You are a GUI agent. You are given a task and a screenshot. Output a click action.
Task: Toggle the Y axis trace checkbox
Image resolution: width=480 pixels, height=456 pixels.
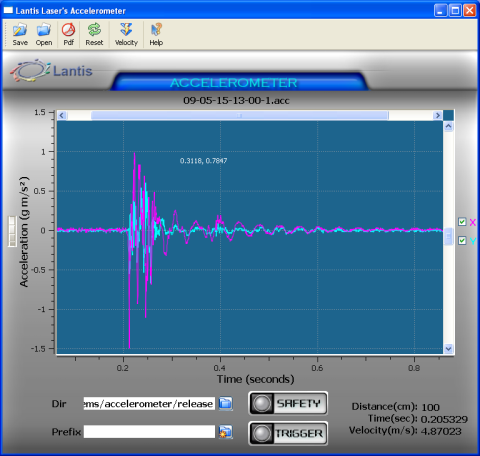(x=462, y=240)
